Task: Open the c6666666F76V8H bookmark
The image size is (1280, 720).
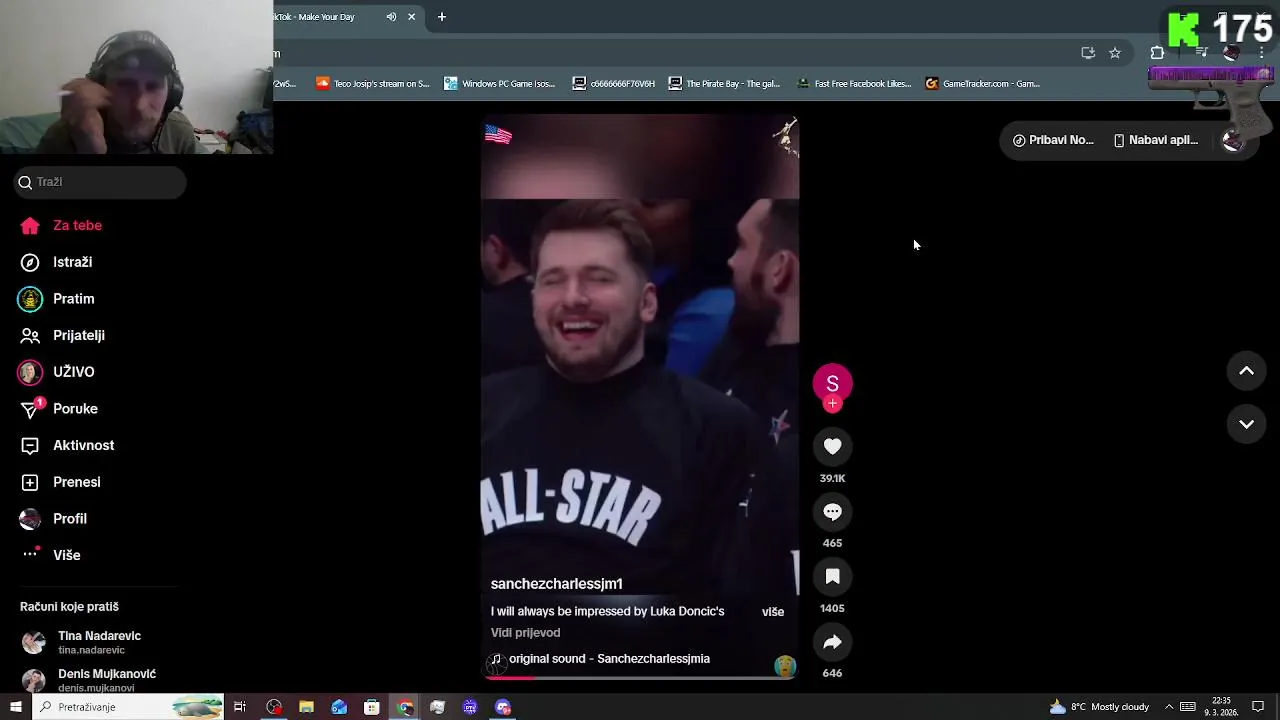Action: point(614,84)
